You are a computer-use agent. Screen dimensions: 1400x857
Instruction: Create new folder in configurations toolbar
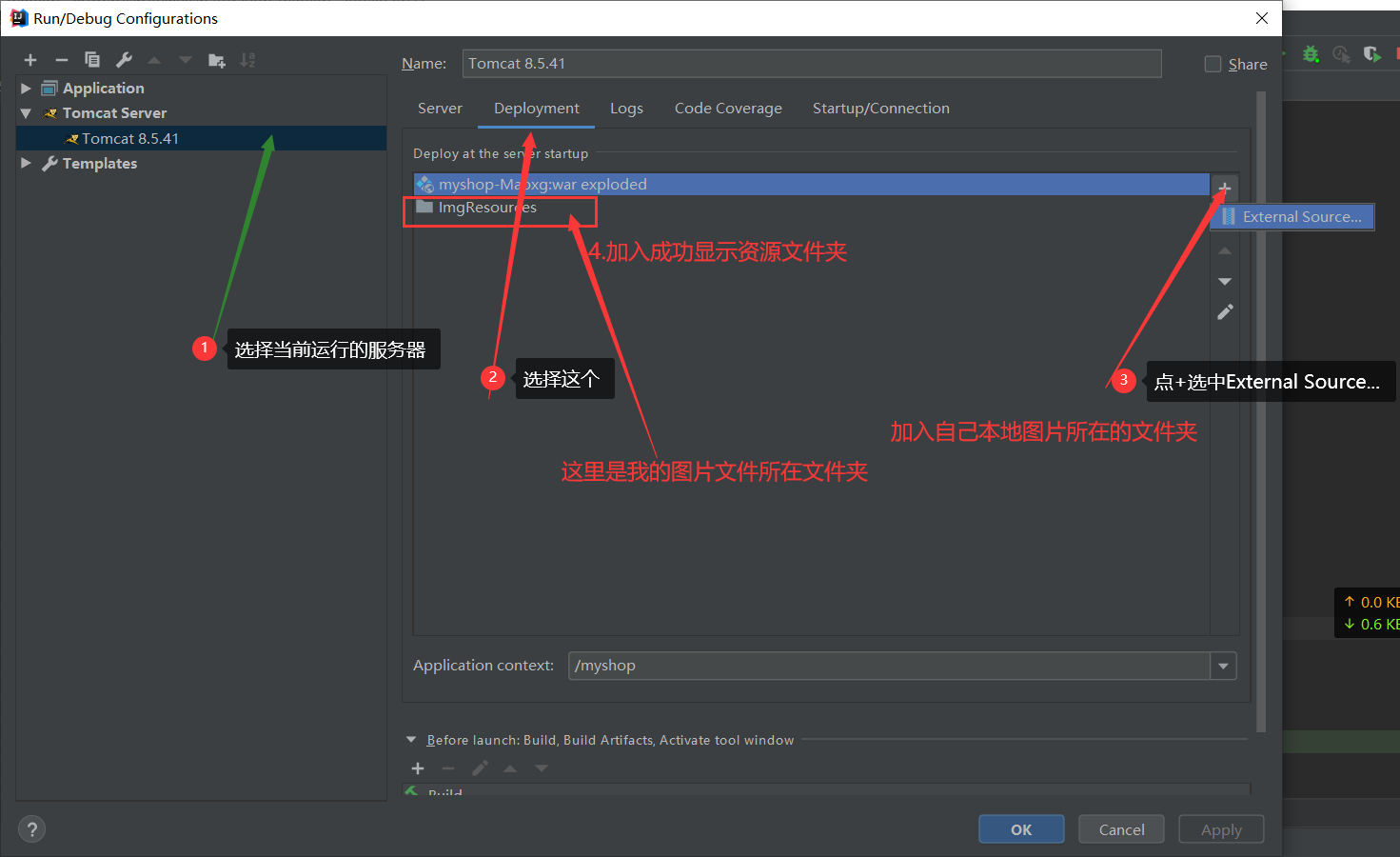pyautogui.click(x=217, y=60)
